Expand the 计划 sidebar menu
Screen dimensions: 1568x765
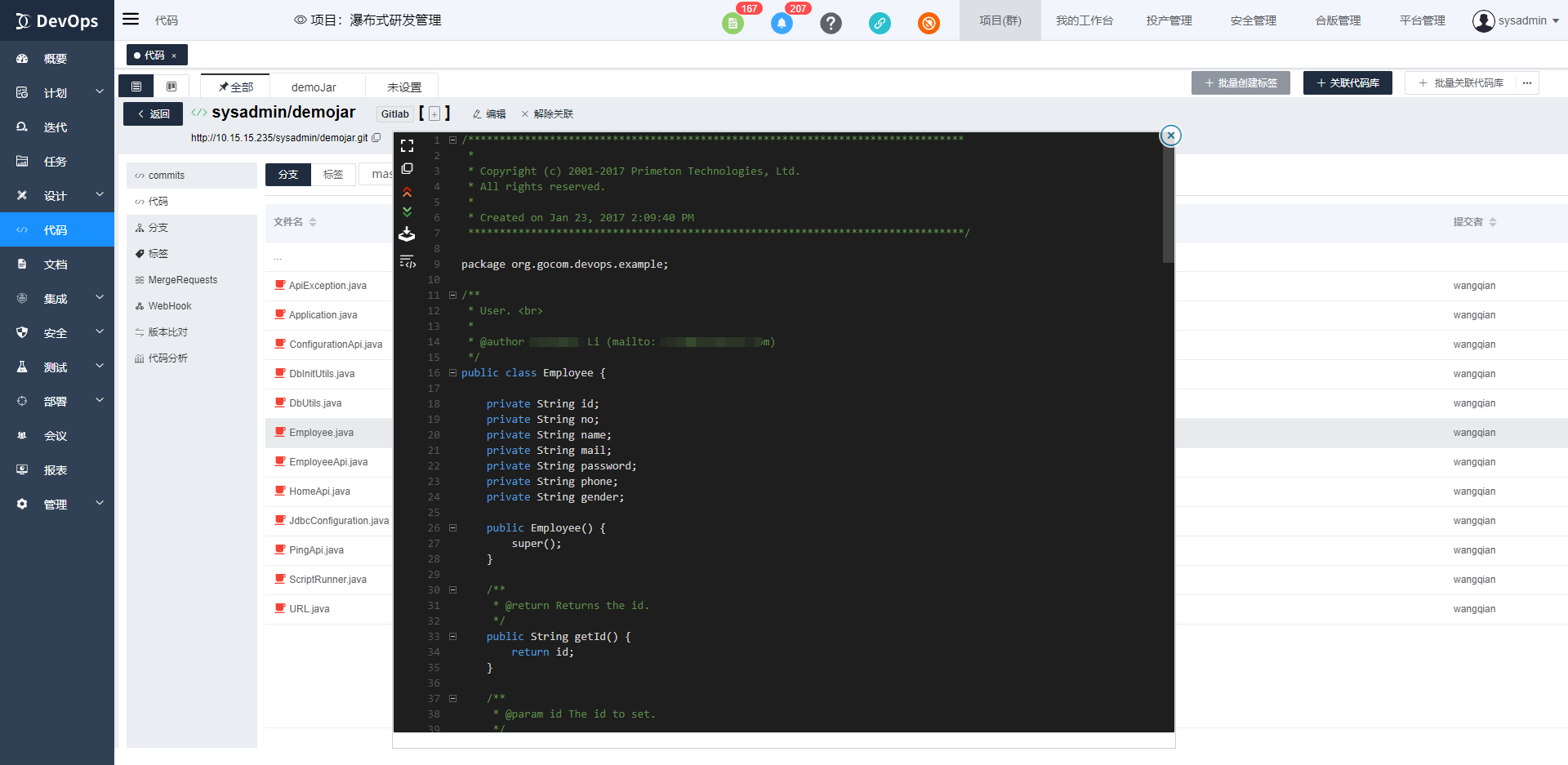click(56, 93)
